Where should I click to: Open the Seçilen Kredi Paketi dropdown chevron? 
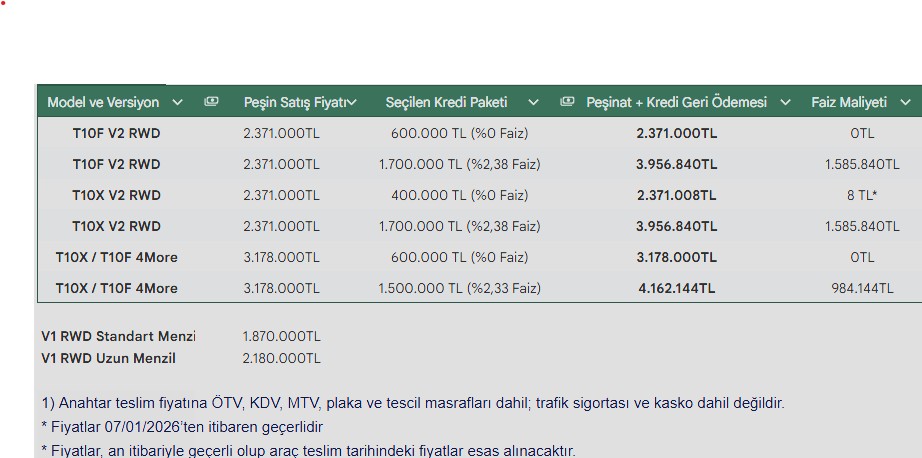coord(533,102)
